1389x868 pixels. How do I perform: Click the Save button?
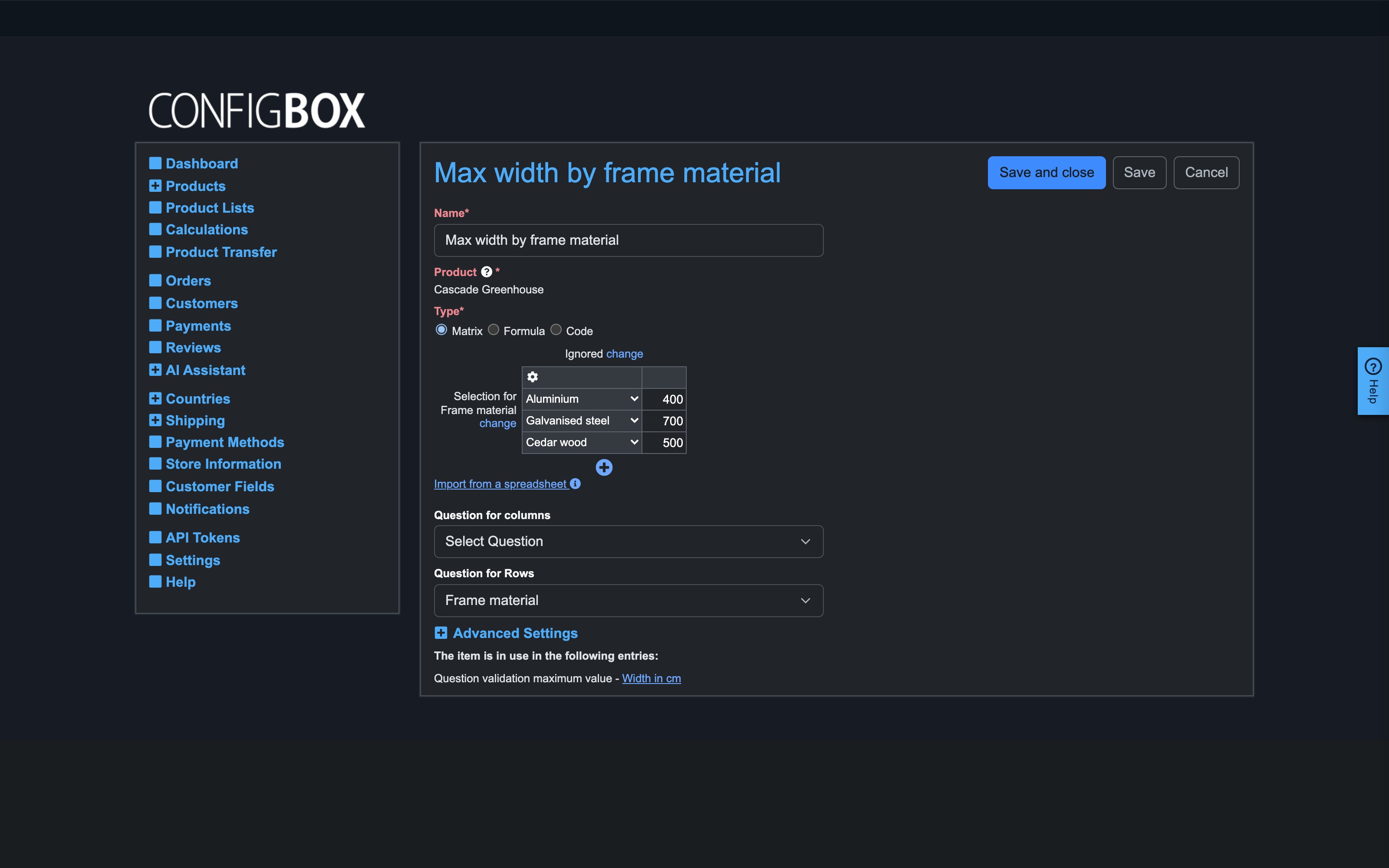tap(1139, 172)
